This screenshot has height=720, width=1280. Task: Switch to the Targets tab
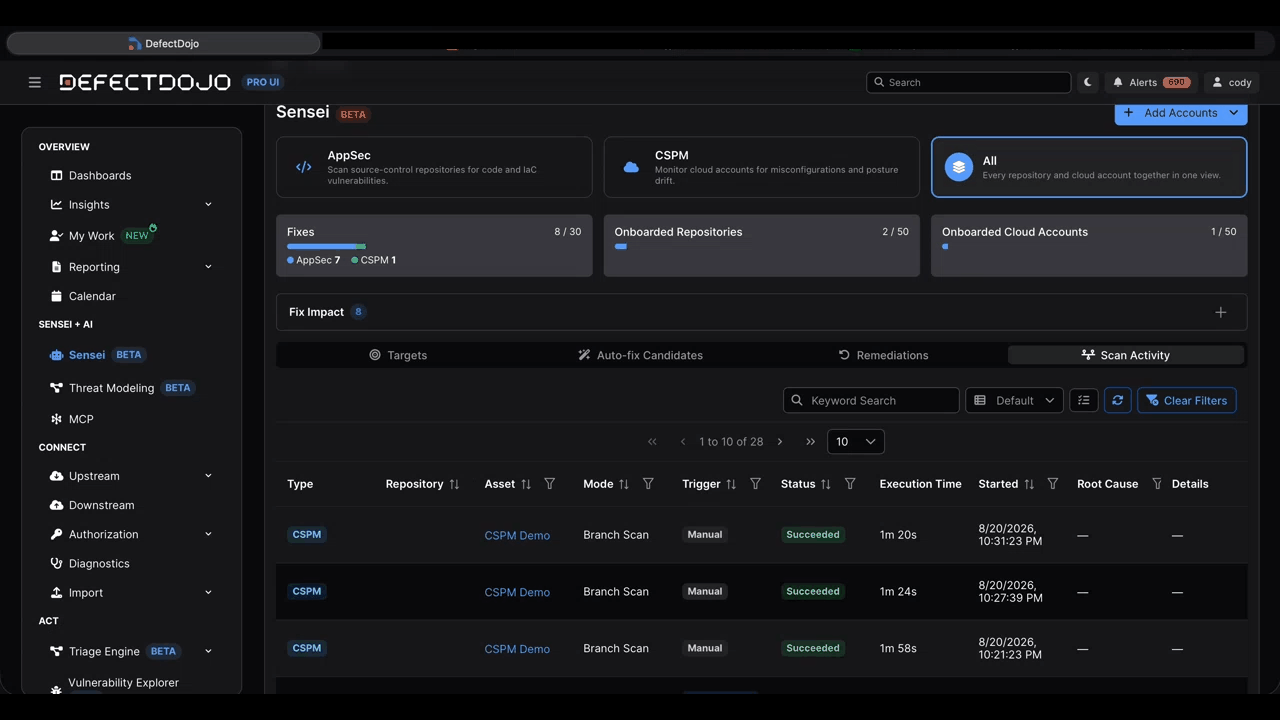tap(398, 355)
